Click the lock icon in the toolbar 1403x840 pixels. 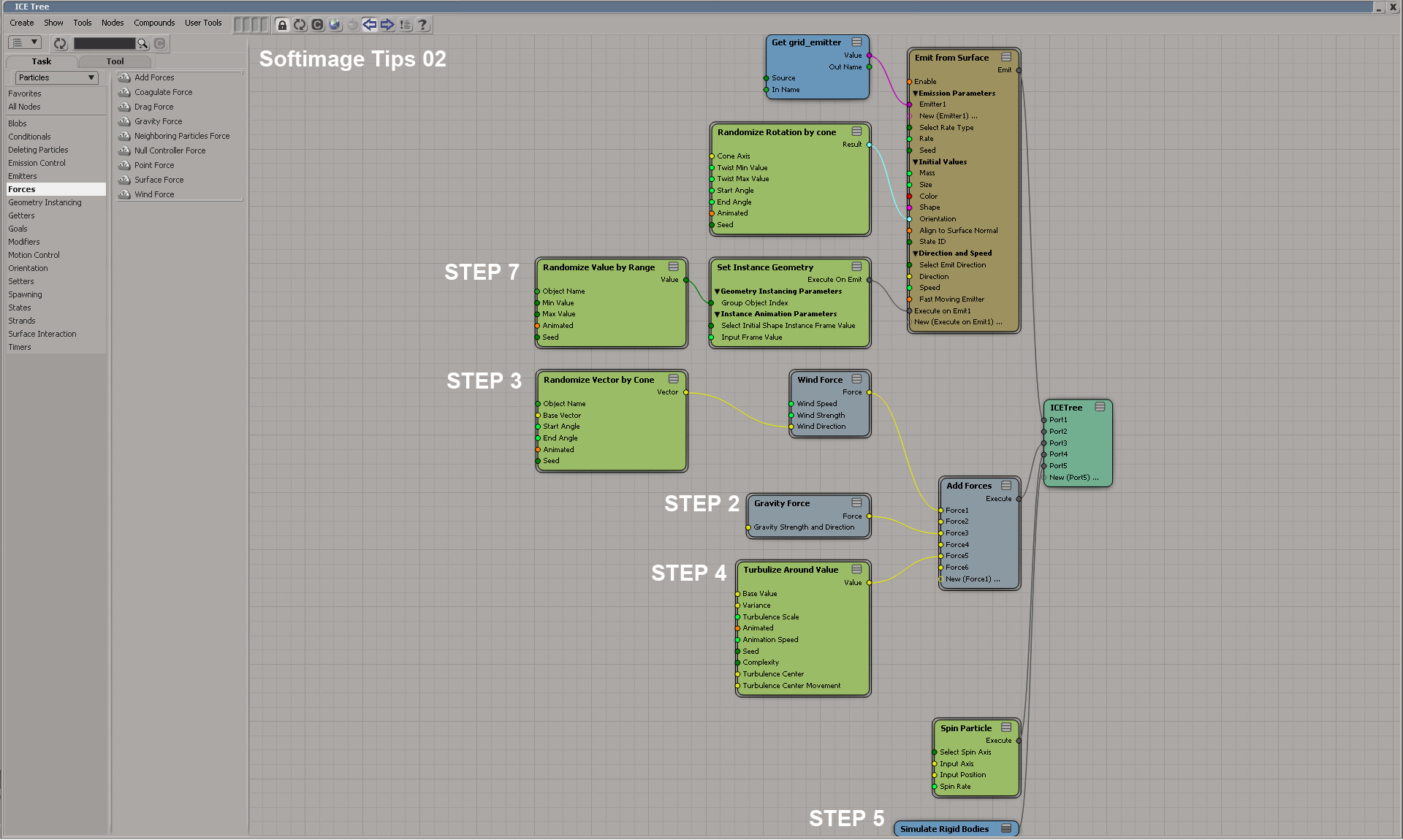pyautogui.click(x=282, y=25)
